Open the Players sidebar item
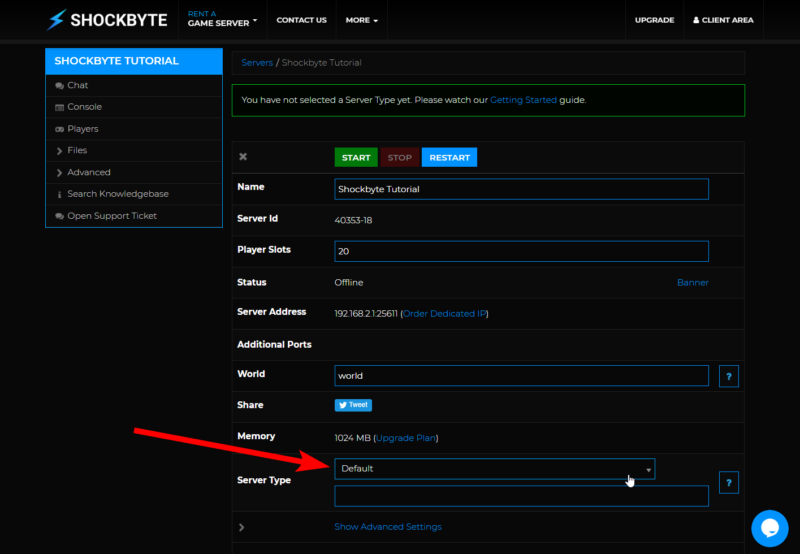Screen dimensions: 800x554 pyautogui.click(x=134, y=129)
